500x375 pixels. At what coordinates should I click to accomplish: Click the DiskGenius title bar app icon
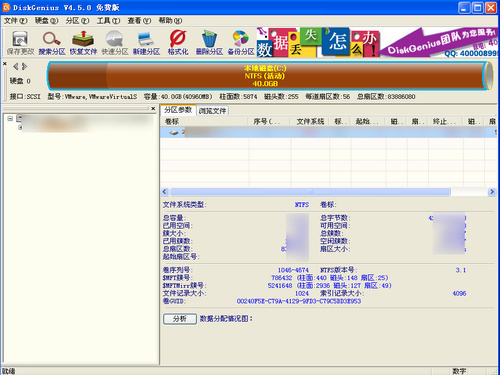click(6, 7)
